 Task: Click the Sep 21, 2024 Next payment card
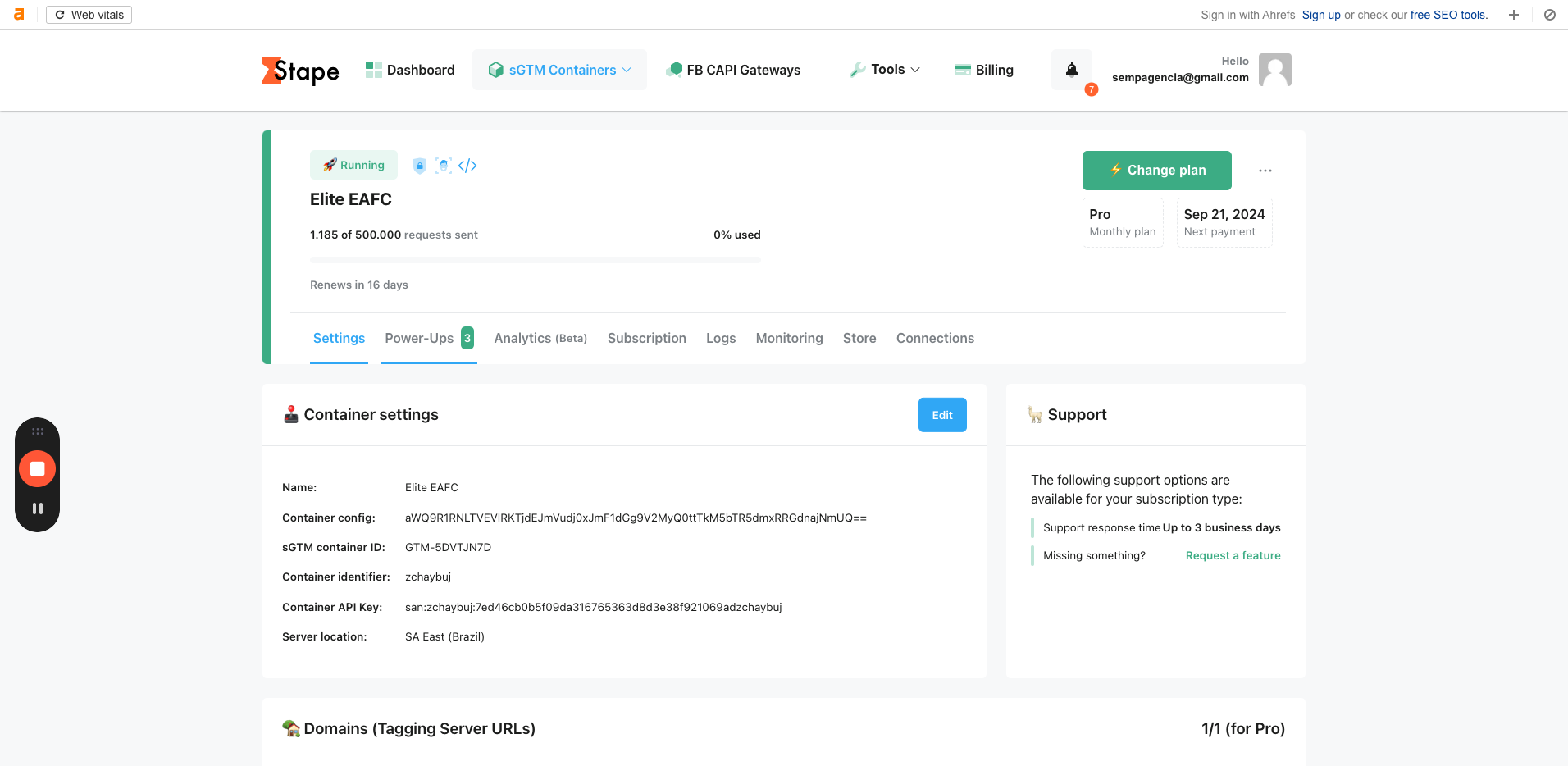coord(1224,222)
